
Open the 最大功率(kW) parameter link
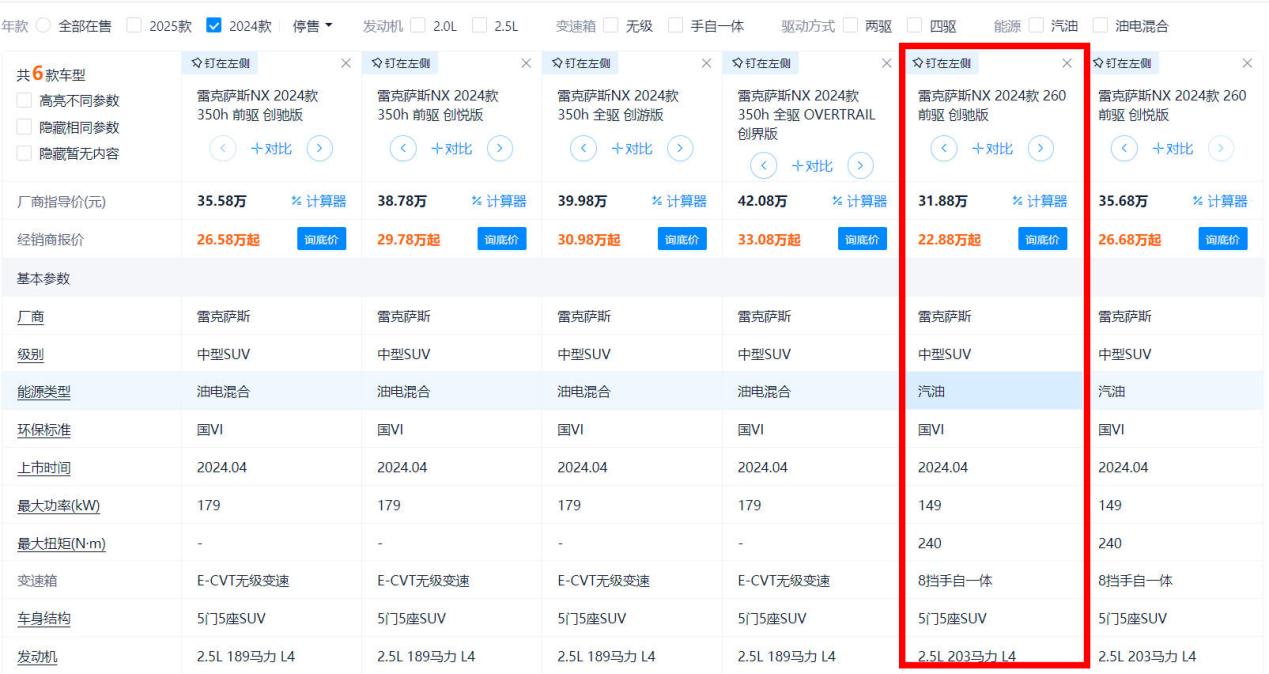coord(58,505)
